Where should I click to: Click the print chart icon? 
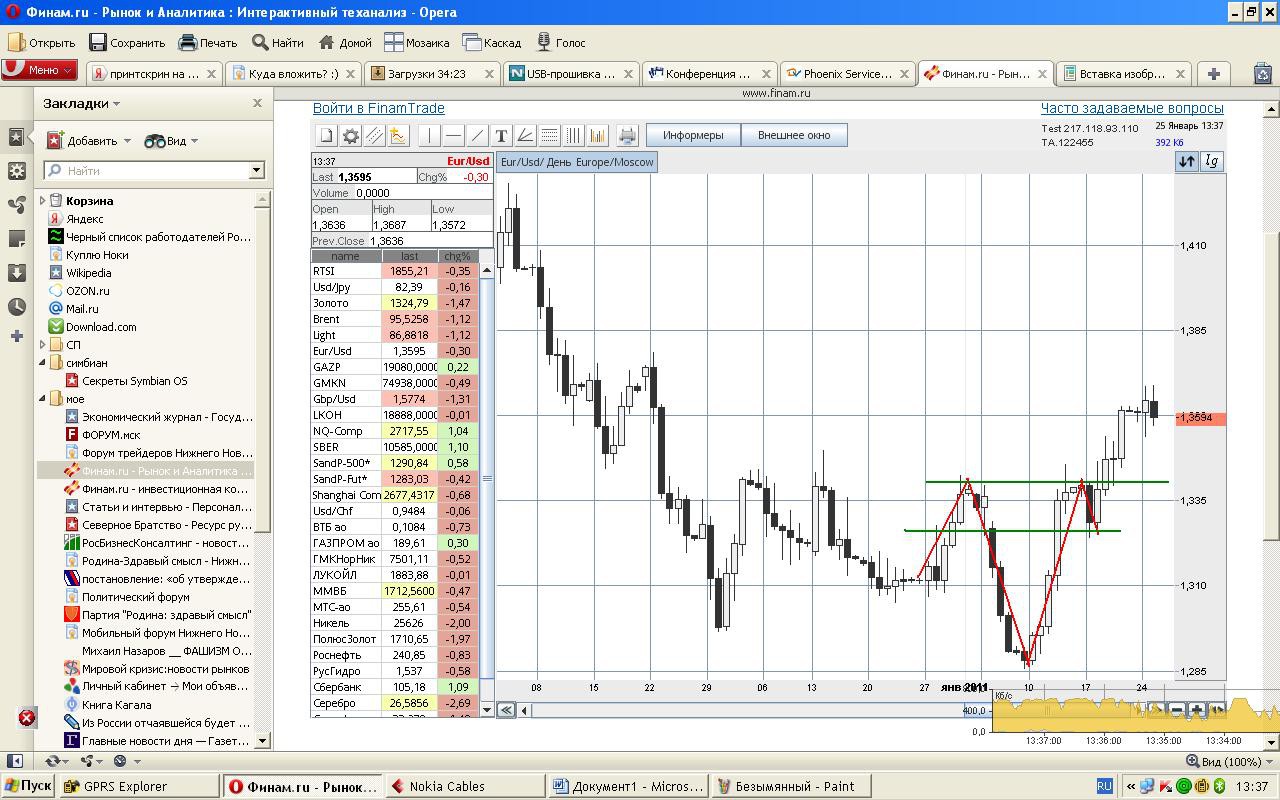coord(627,136)
